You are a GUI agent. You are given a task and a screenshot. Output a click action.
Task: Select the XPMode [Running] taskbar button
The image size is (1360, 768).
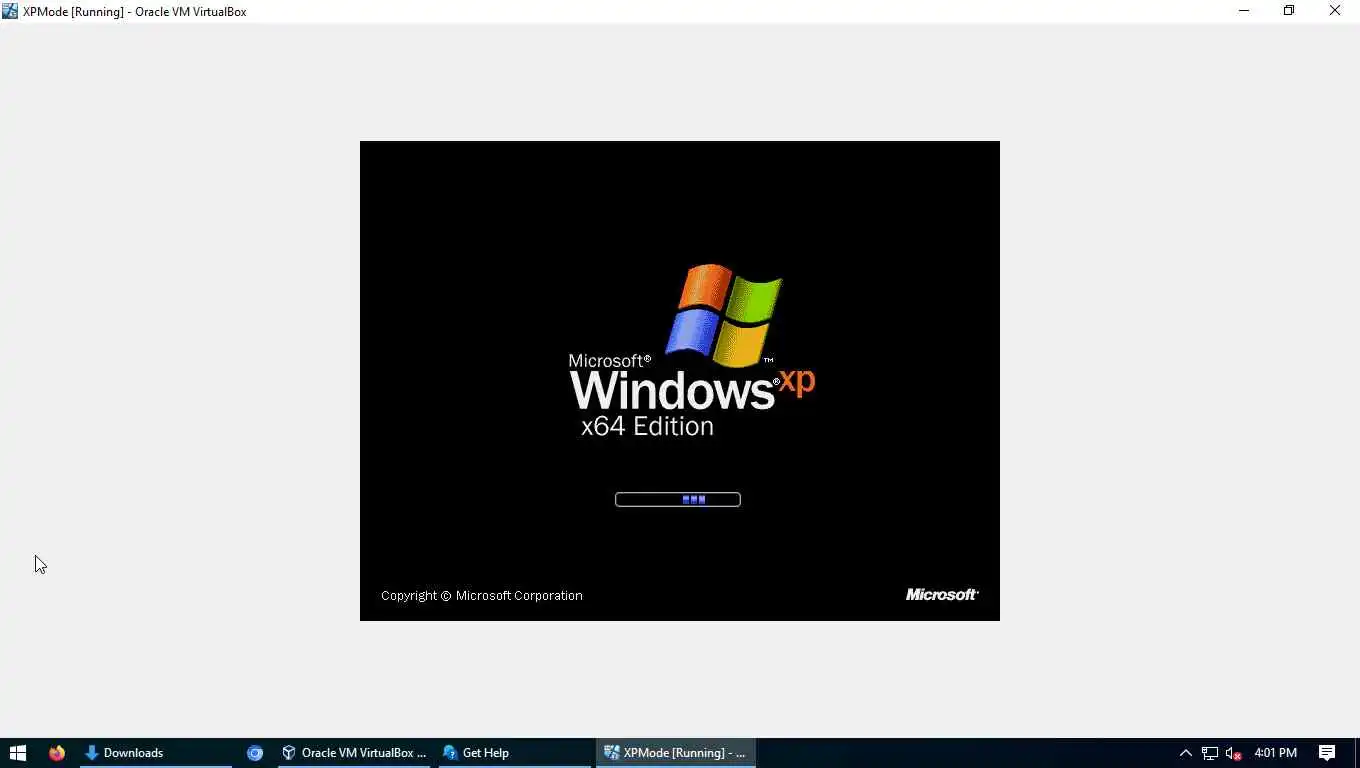(676, 753)
